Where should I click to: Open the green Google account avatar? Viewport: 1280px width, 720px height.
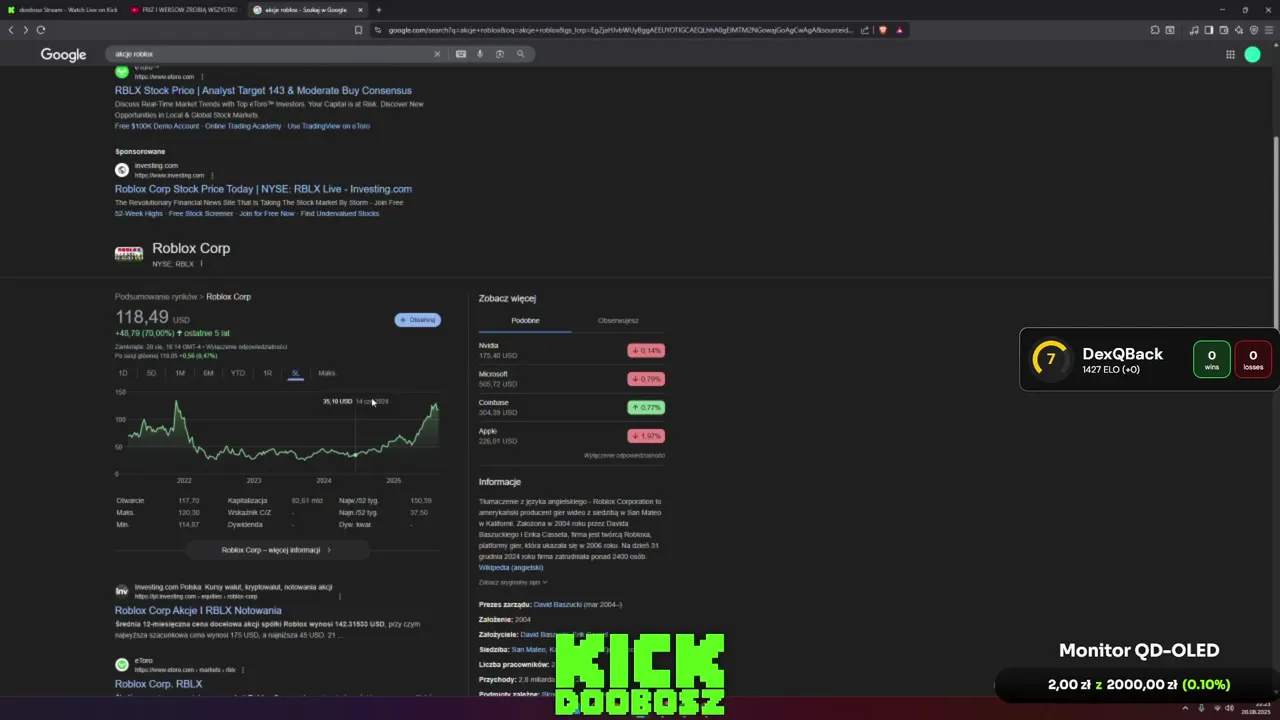tap(1252, 54)
